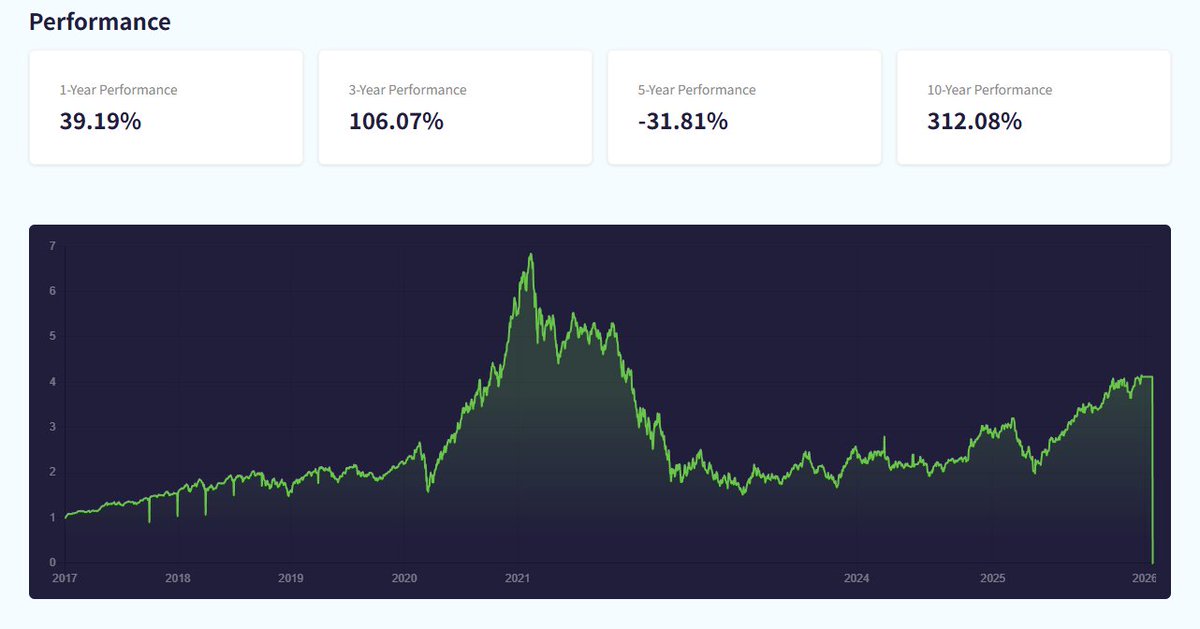Click the 5-Year Performance card
Screen dimensions: 1200x629
(744, 107)
